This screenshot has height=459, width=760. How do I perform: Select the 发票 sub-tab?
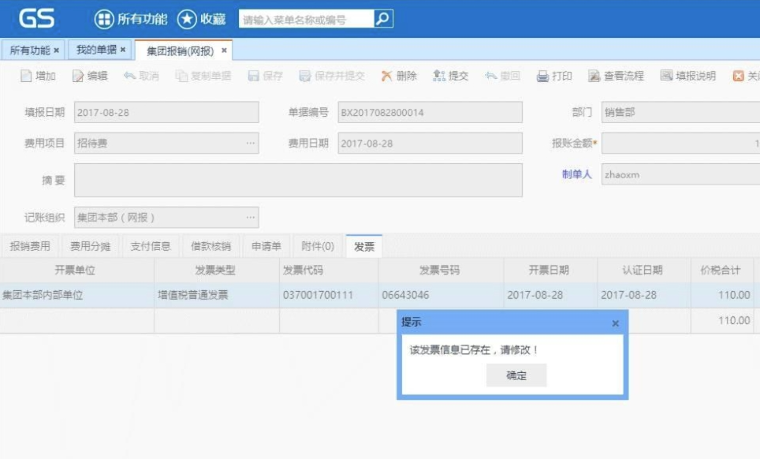tap(364, 246)
